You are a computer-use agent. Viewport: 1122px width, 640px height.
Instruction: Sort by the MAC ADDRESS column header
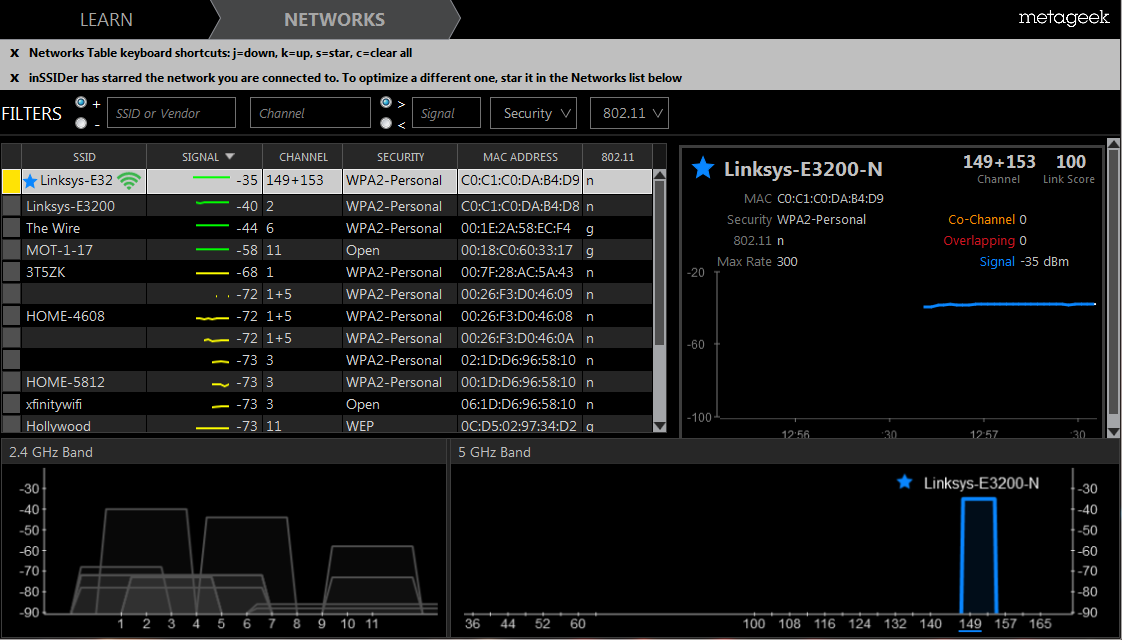[520, 157]
